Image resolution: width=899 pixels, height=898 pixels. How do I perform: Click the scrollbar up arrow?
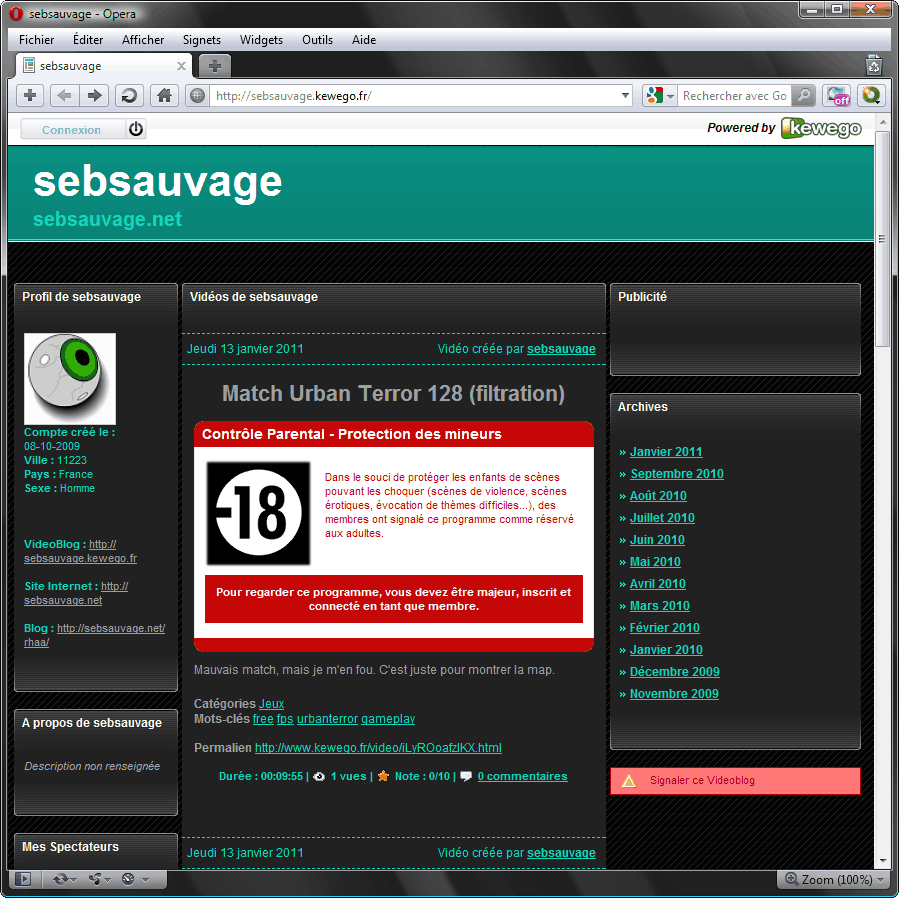click(x=882, y=121)
